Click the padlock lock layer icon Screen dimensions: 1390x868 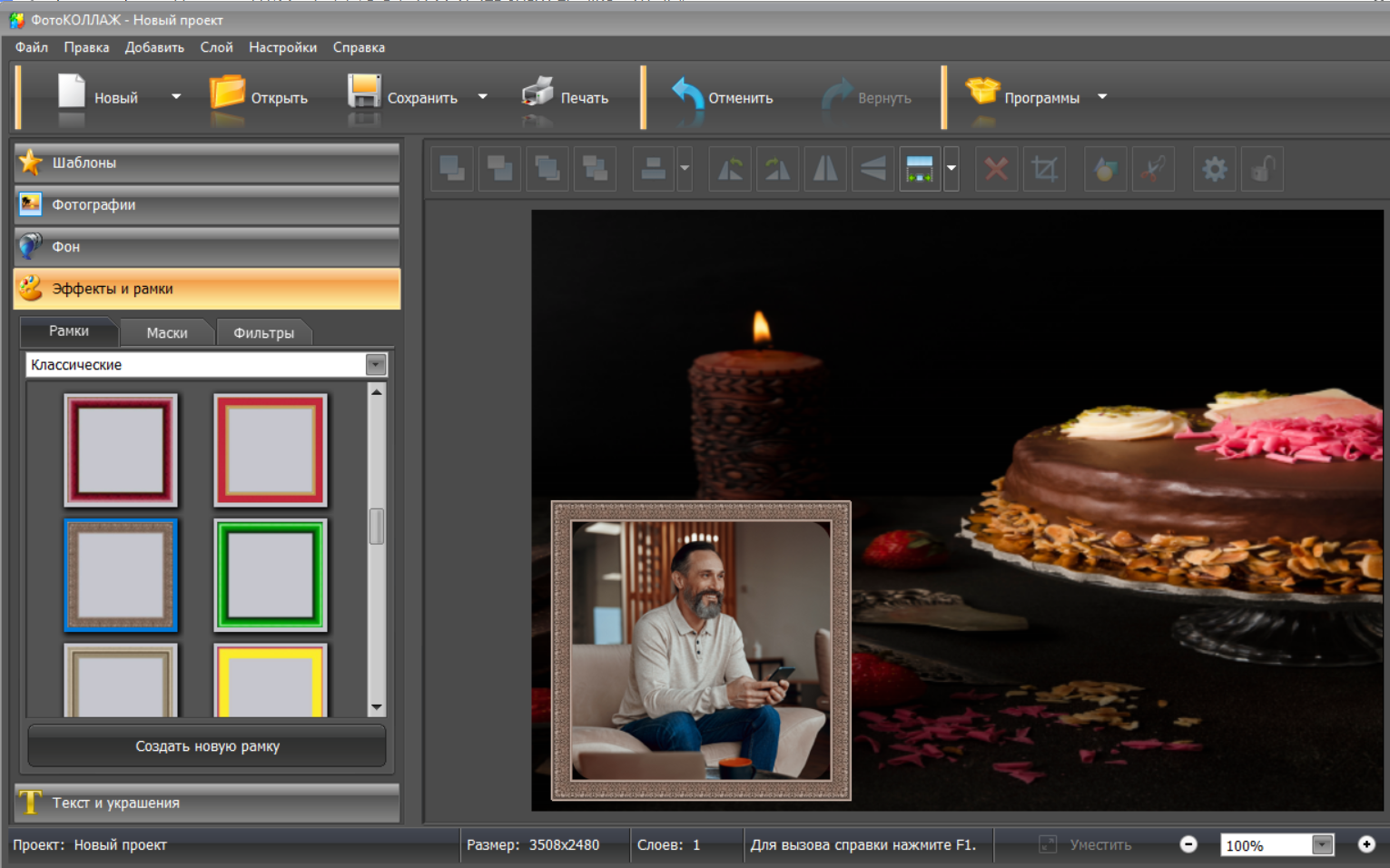click(1262, 170)
